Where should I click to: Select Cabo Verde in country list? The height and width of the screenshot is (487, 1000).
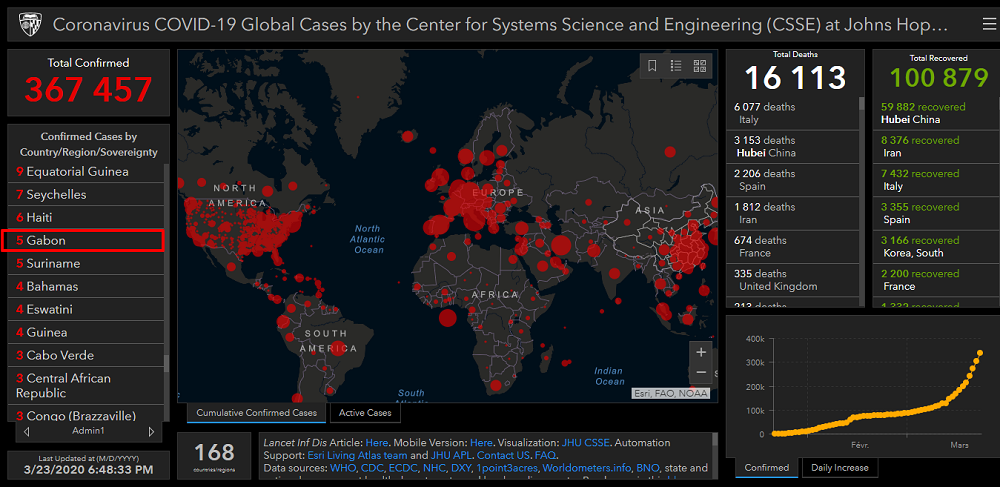point(86,355)
